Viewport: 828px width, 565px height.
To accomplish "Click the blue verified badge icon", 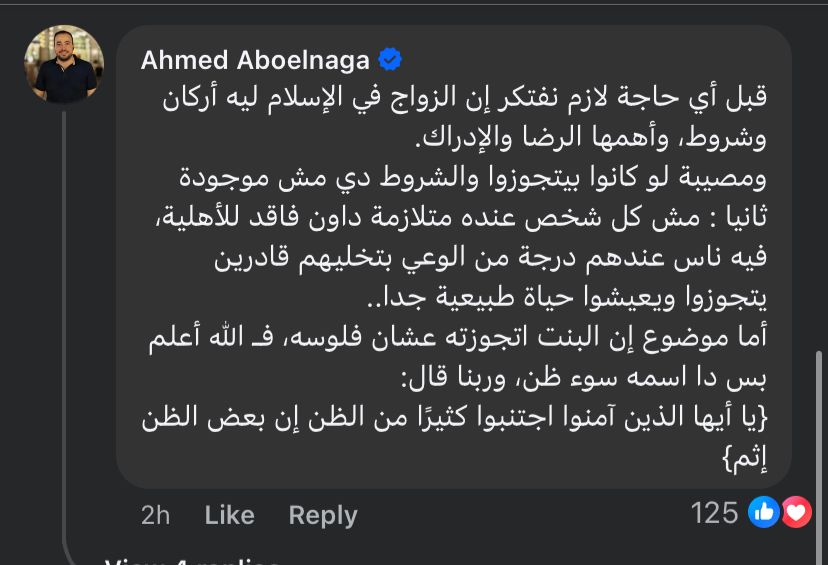I will point(389,60).
